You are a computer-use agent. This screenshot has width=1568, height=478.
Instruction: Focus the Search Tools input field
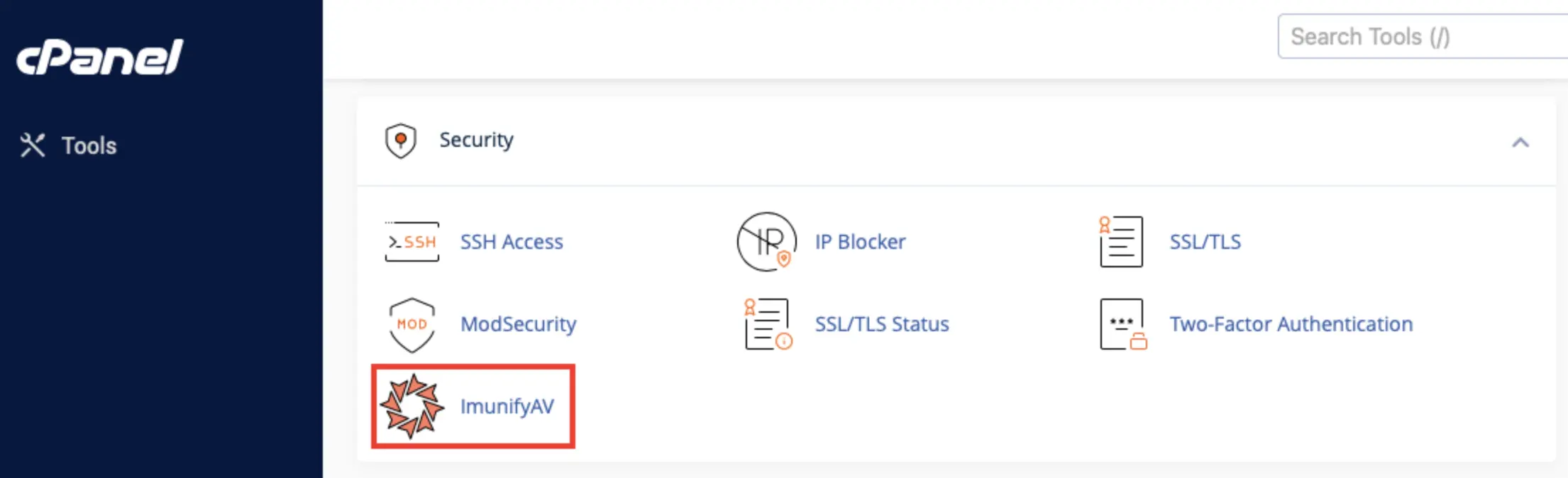click(x=1423, y=36)
